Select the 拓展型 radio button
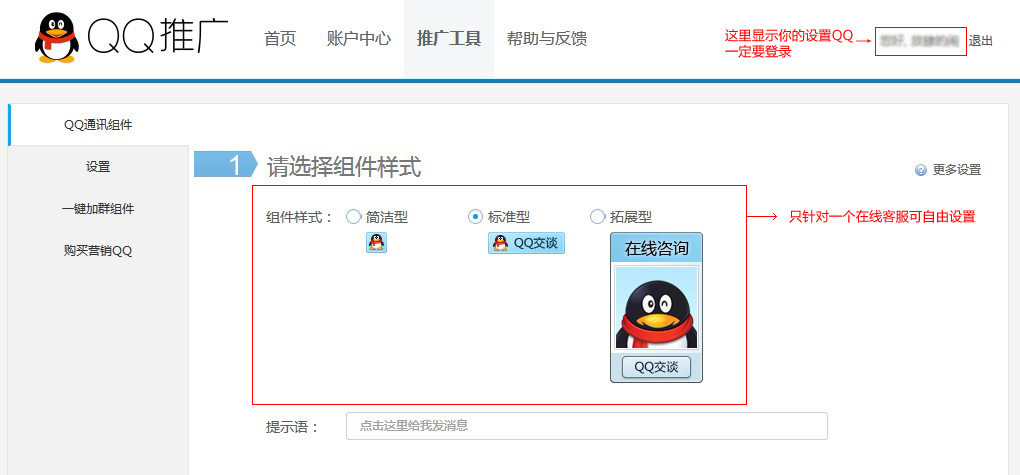Screen dimensions: 1020x475 (597, 217)
